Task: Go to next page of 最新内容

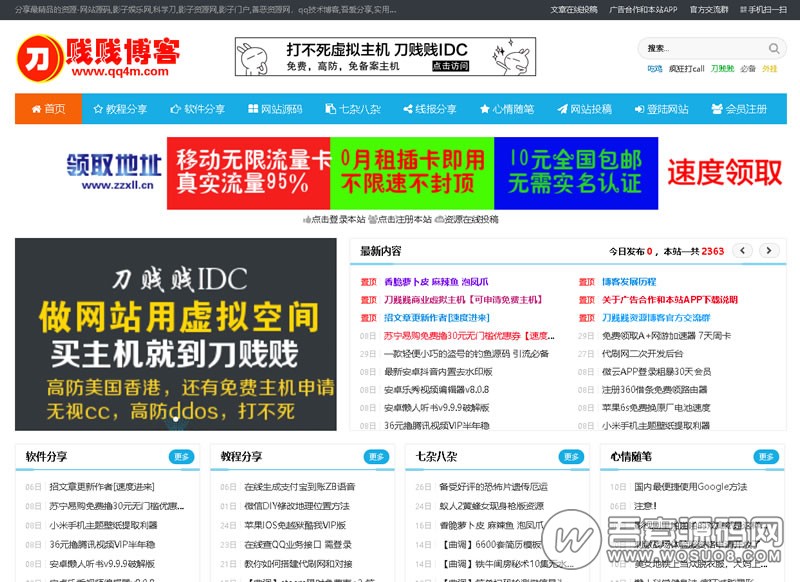Action: point(769,251)
